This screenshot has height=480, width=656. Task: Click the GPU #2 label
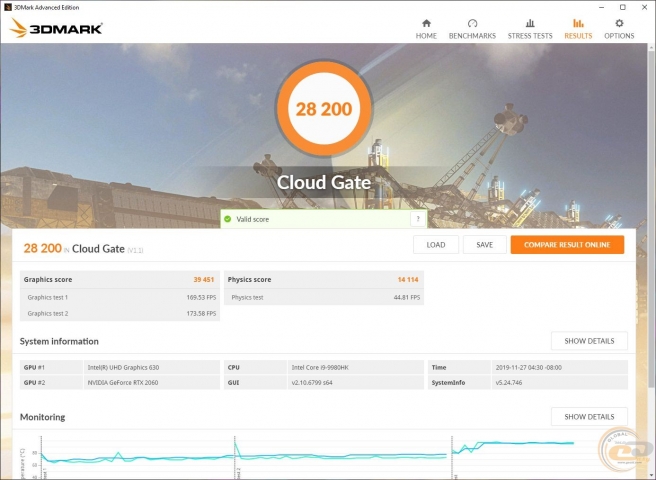click(34, 382)
